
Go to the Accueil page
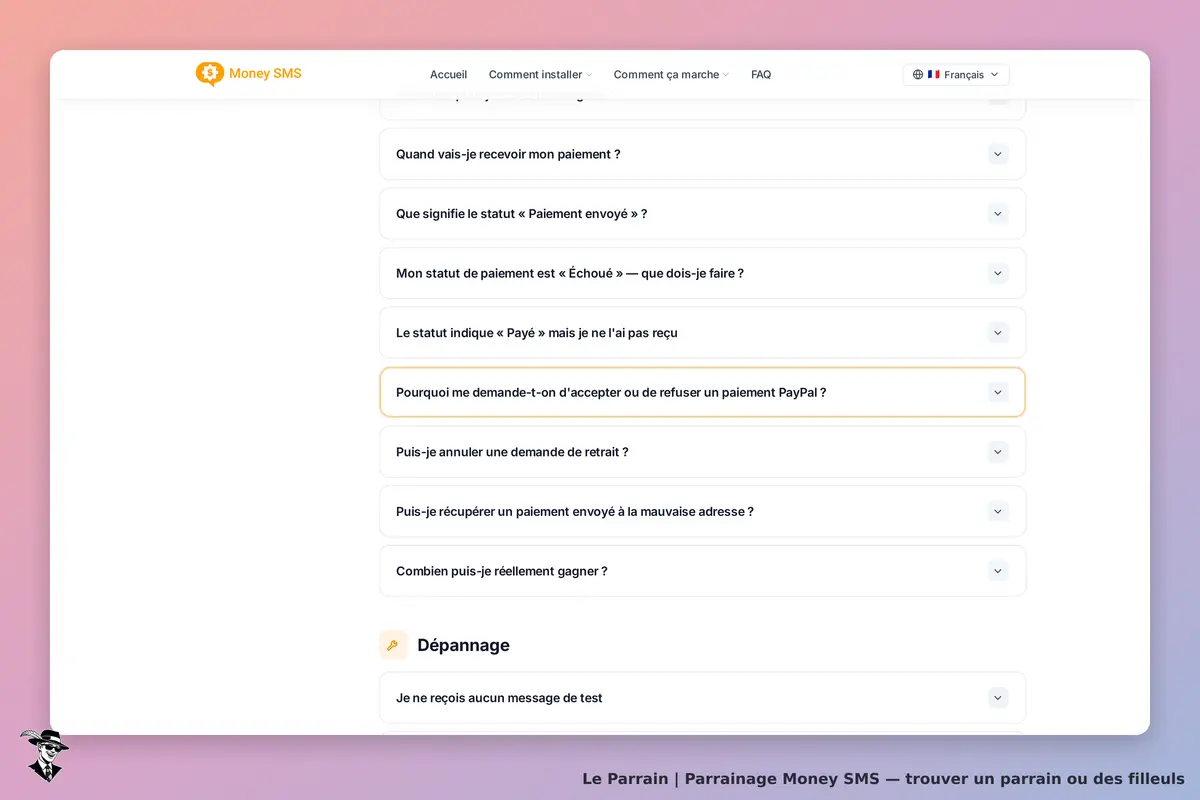click(x=448, y=75)
